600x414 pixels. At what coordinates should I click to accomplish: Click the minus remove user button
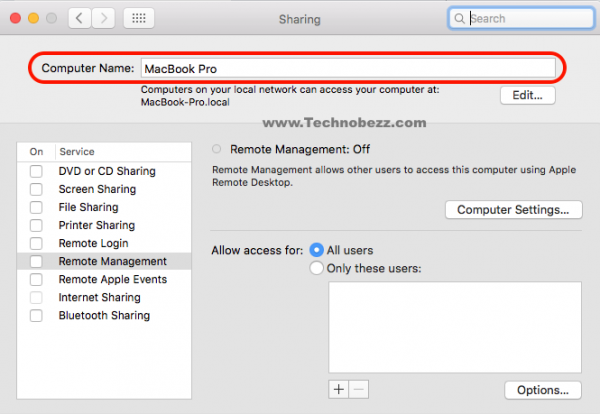(359, 390)
